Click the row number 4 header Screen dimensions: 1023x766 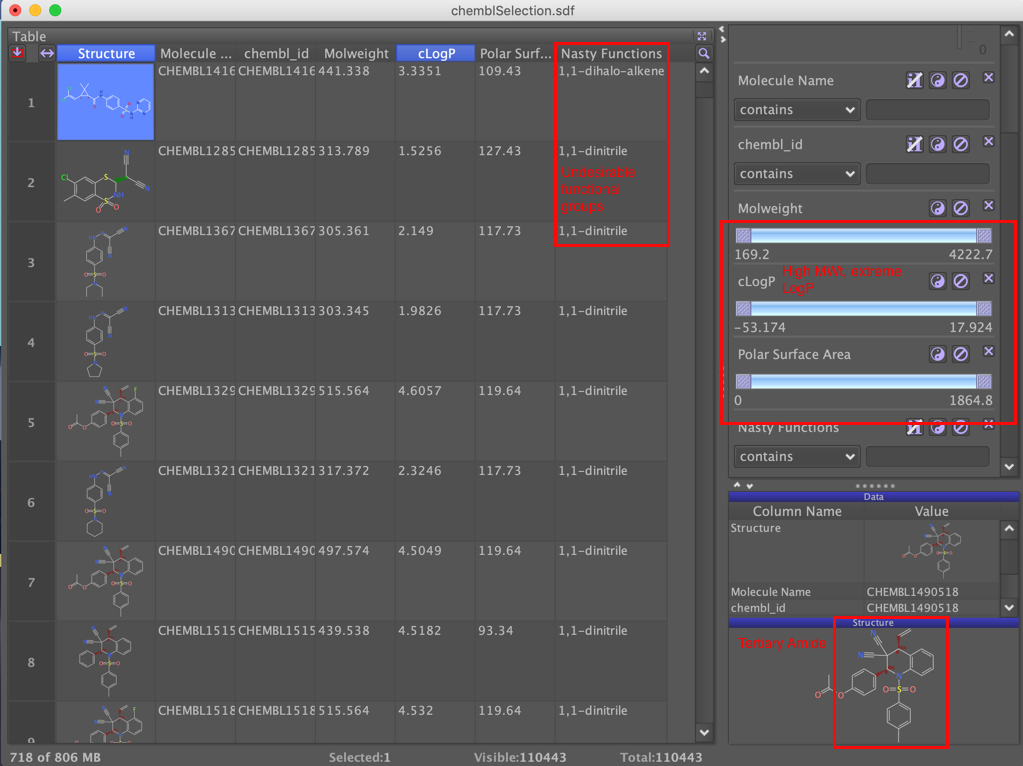(31, 343)
